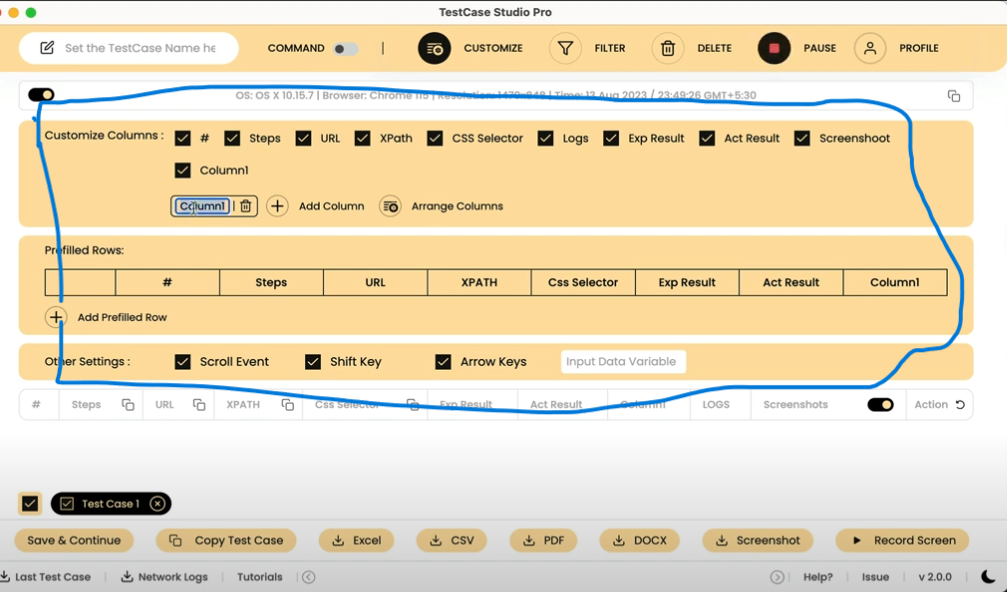
Task: Click the Save & Continue button
Action: 73,540
